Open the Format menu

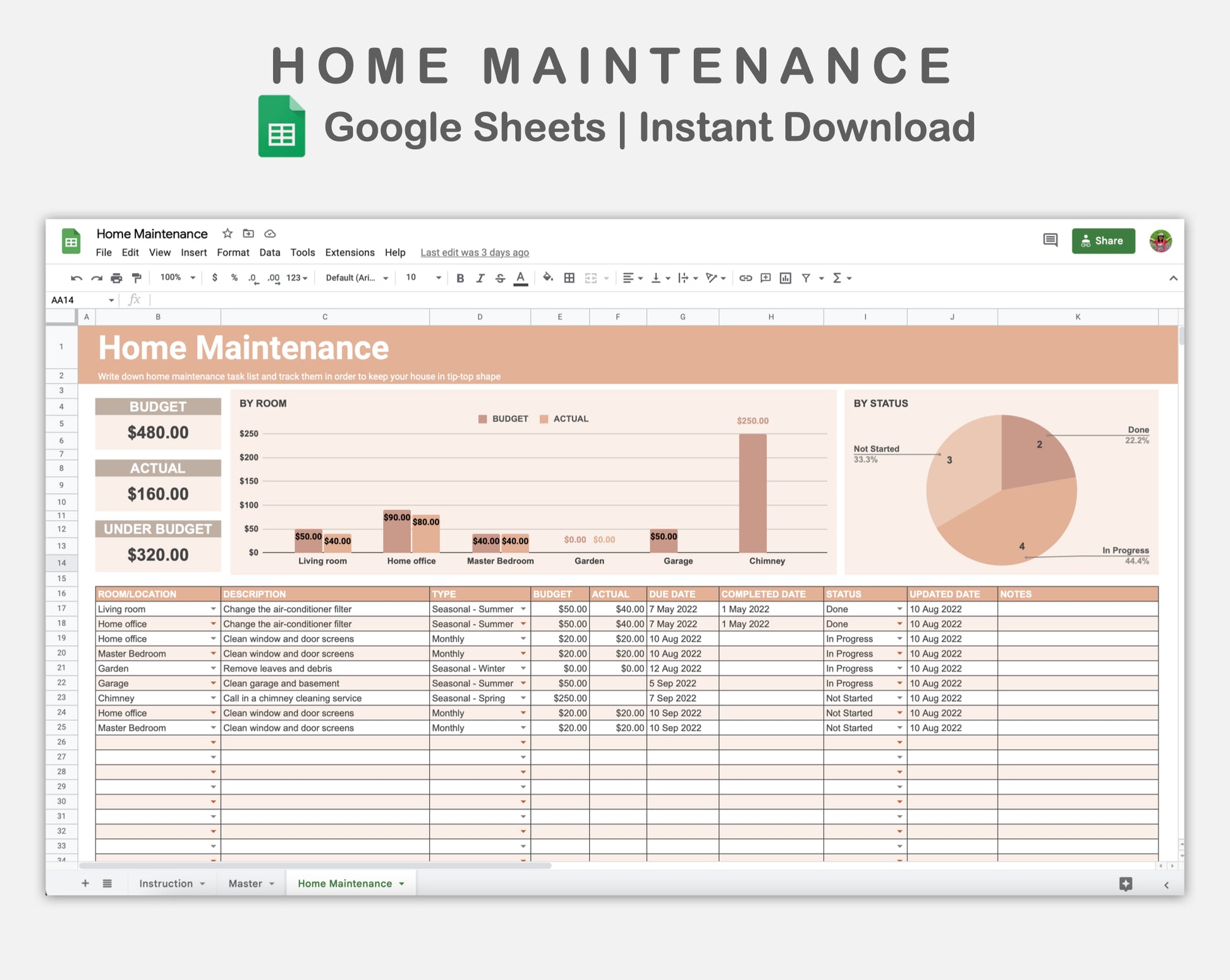tap(233, 252)
